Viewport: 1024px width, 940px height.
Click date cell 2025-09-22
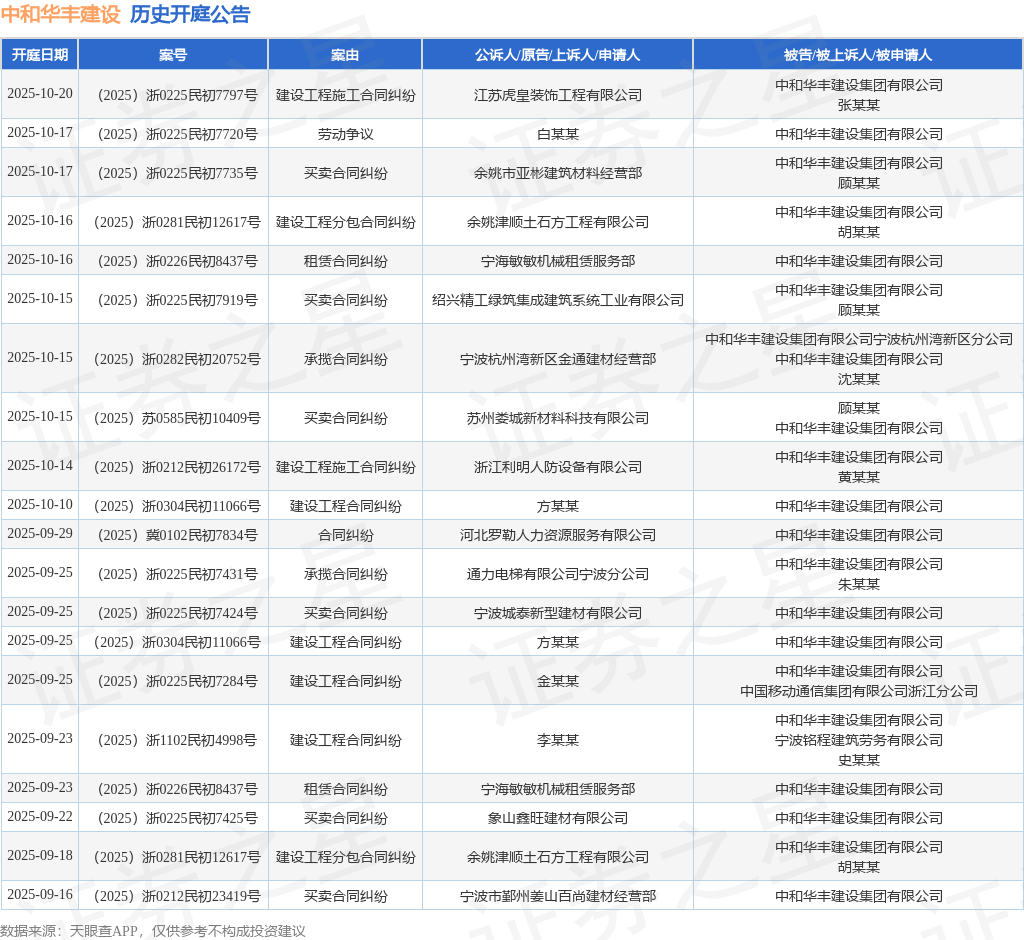40,817
